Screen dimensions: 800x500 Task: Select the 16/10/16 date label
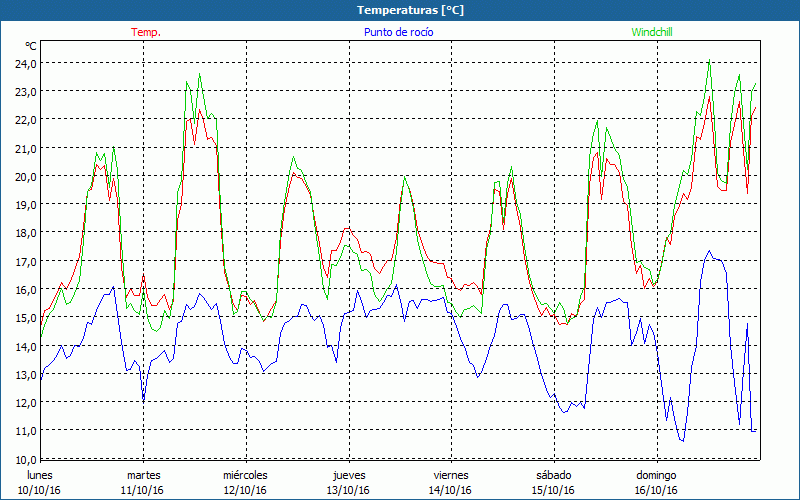point(656,490)
